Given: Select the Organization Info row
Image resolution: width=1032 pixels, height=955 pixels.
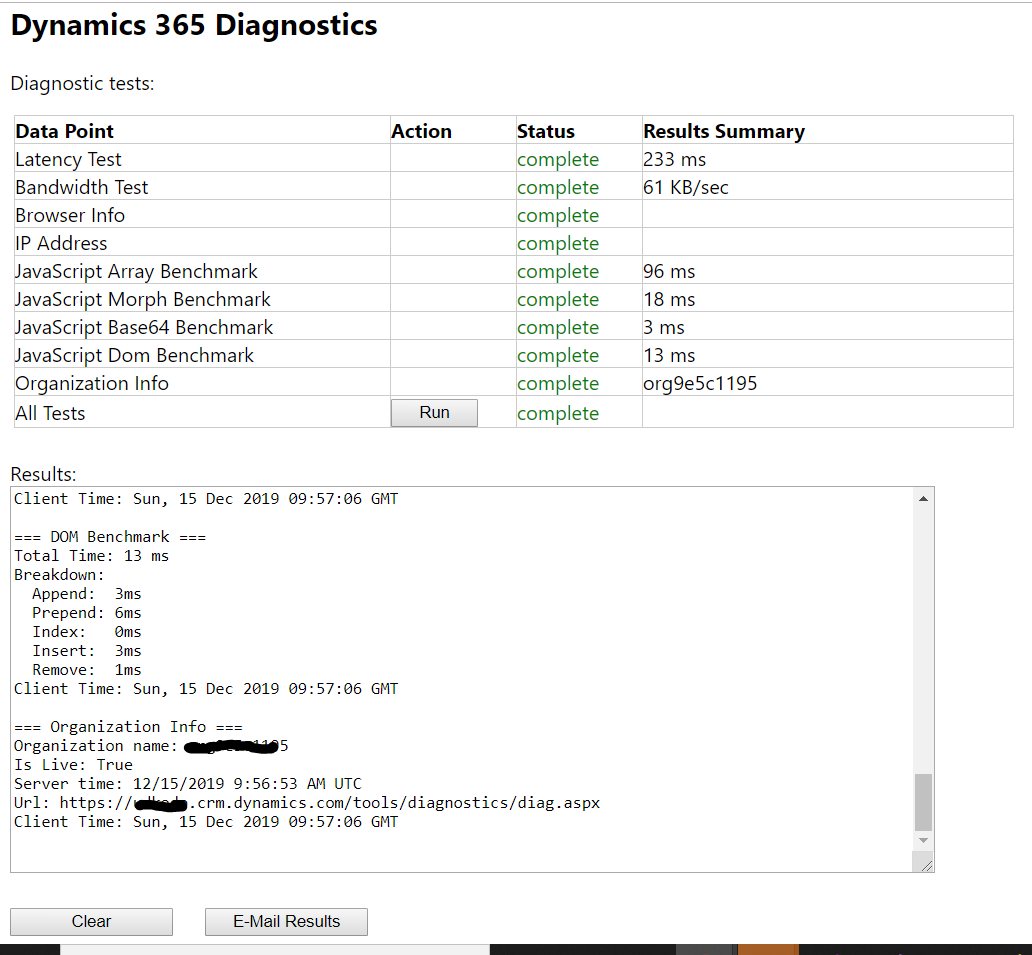Looking at the screenshot, I should [91, 383].
